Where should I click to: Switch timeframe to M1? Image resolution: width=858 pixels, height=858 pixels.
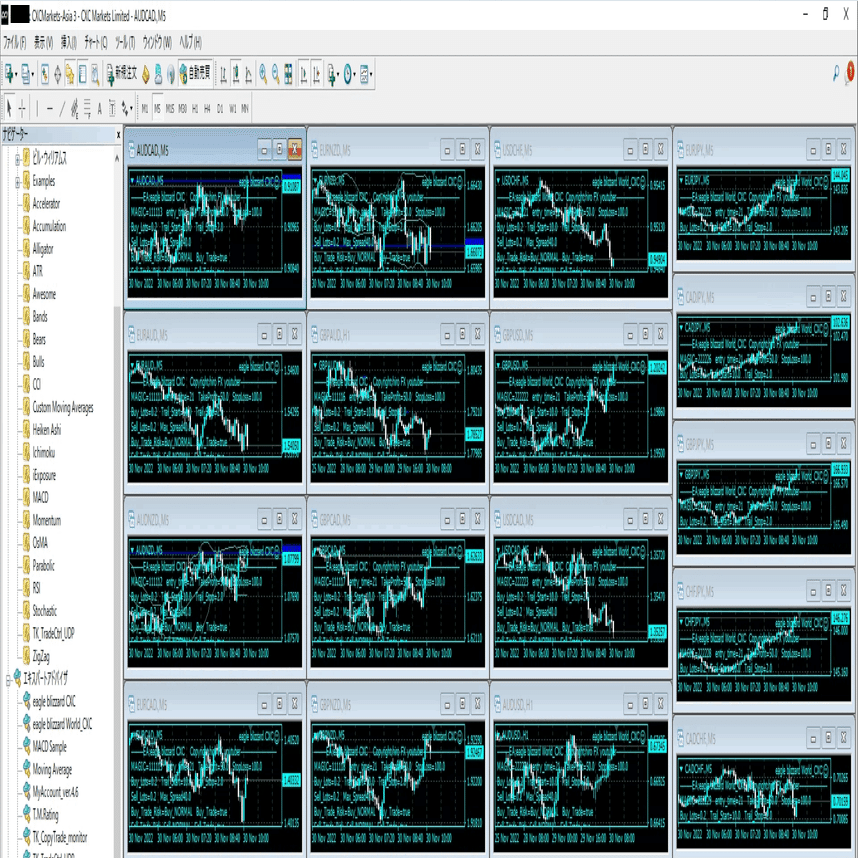coord(145,109)
